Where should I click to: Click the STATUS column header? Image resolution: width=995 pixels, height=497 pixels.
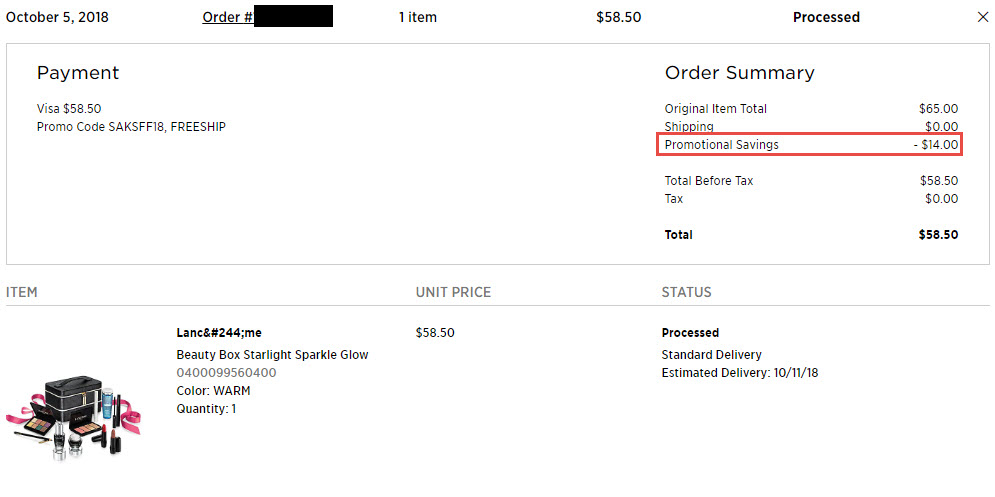click(x=687, y=293)
